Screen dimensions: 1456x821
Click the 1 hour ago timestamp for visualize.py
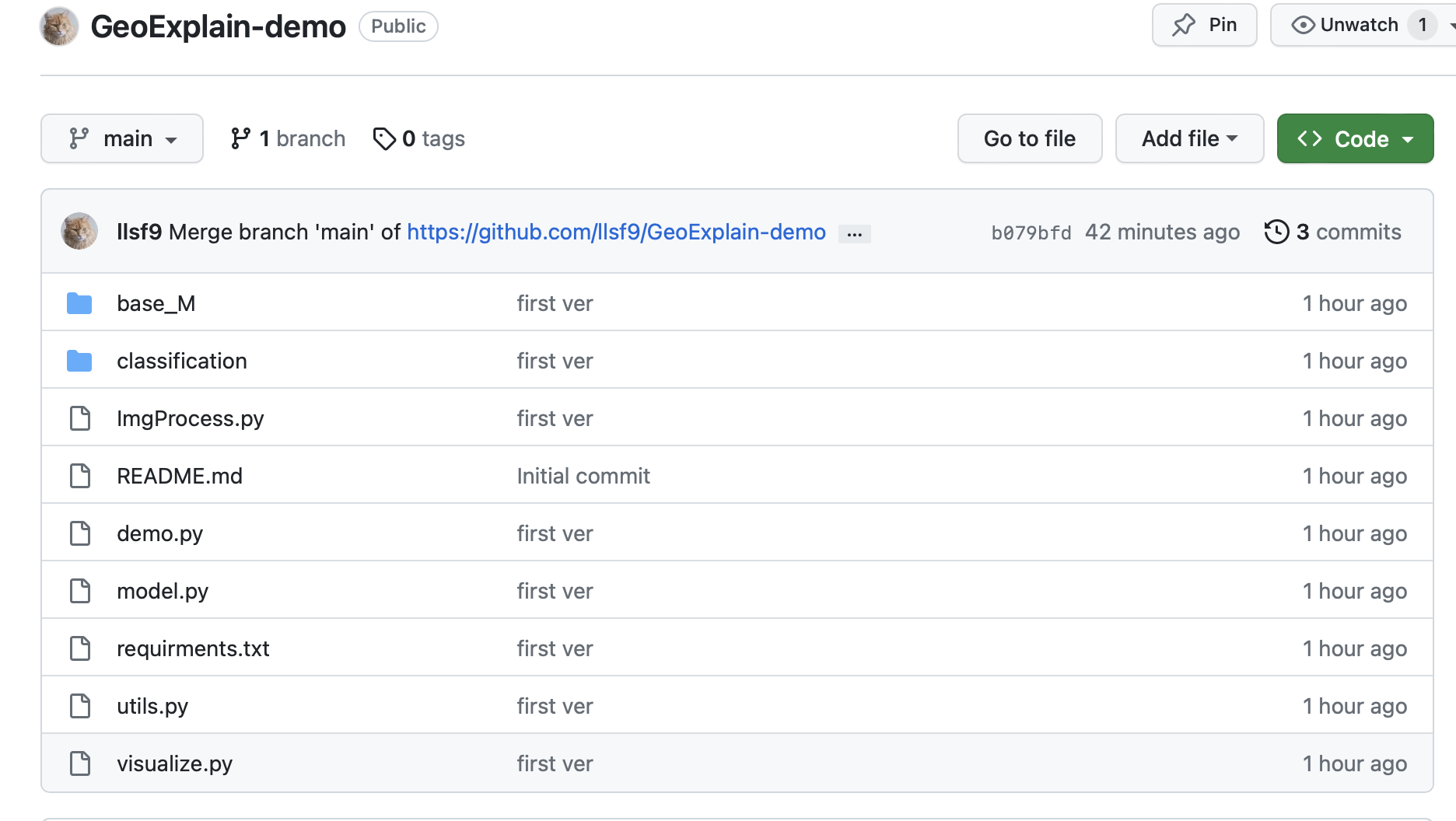coord(1355,763)
